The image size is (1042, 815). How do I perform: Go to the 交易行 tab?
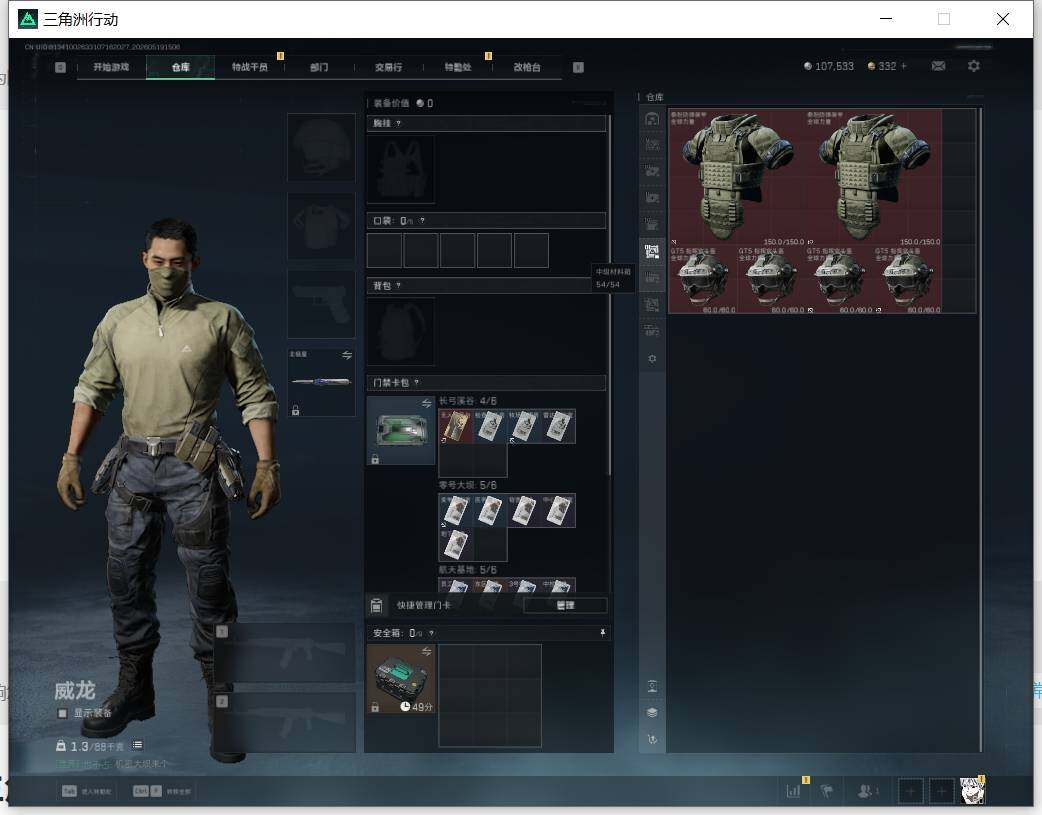coord(388,67)
